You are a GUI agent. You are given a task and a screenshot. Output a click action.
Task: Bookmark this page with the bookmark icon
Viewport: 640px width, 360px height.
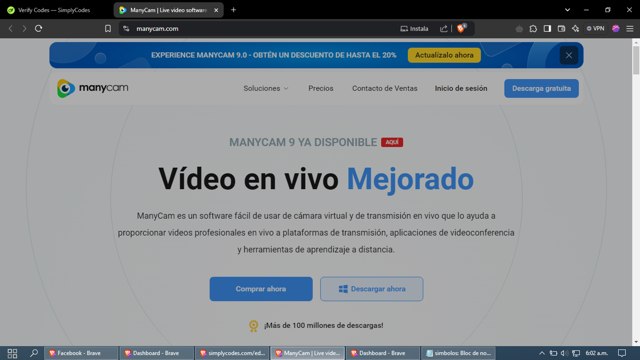(108, 29)
